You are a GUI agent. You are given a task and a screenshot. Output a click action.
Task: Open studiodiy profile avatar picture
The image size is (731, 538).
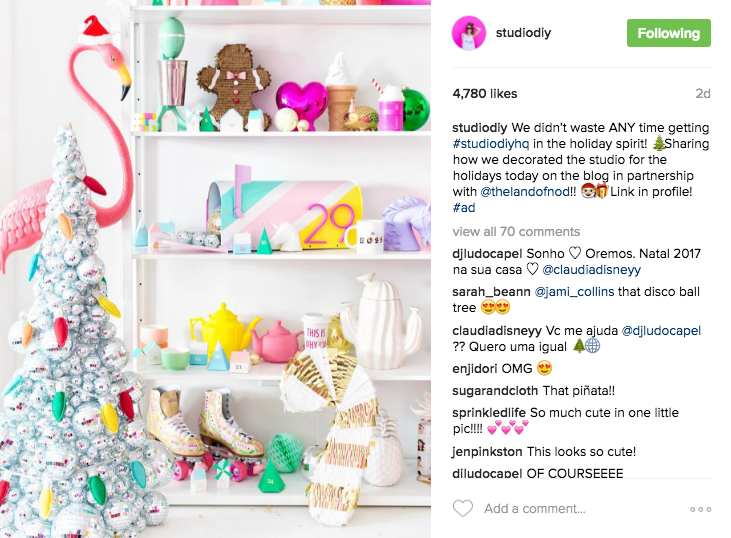469,33
